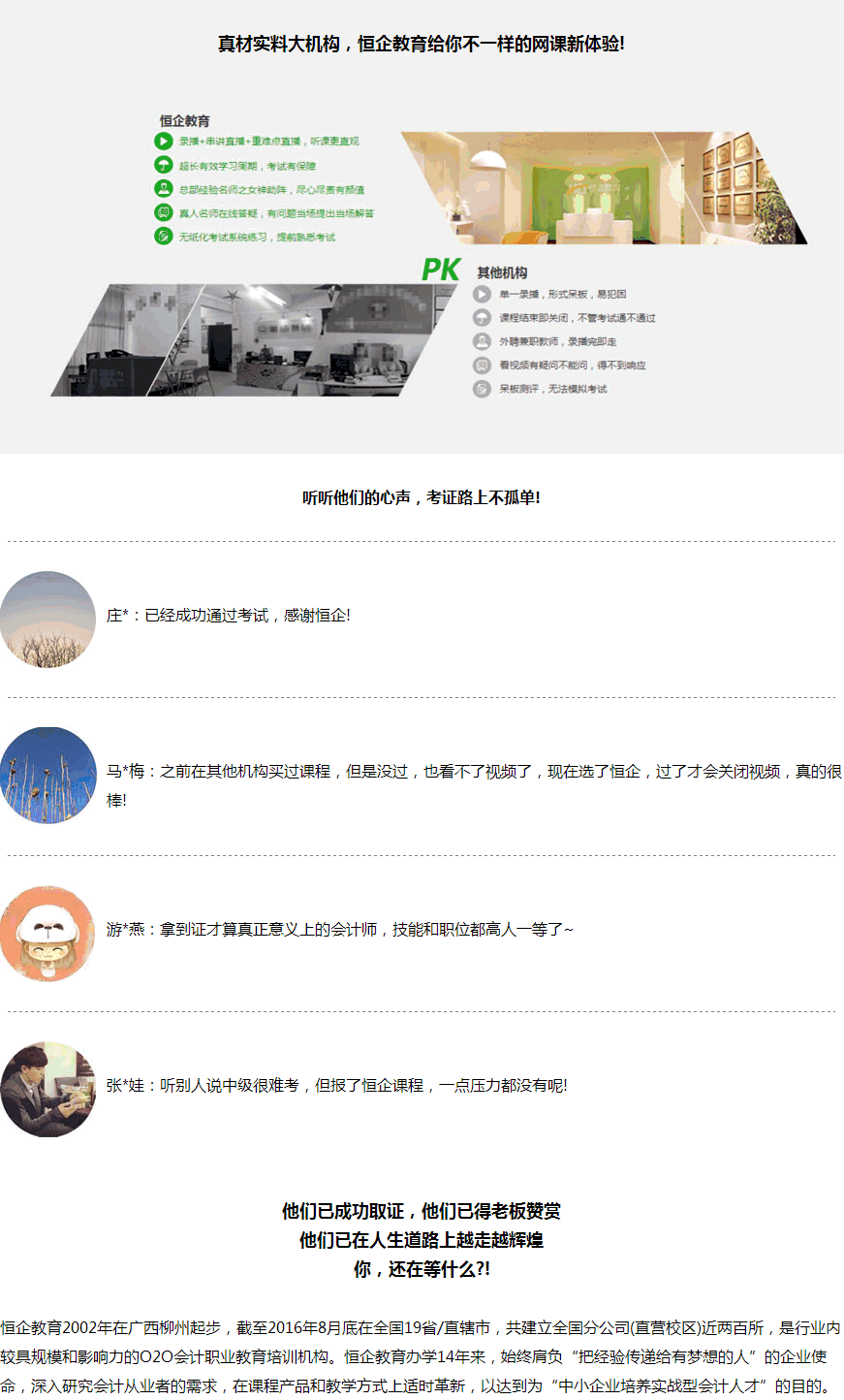Click the text 呆板测评，无法模拟考试
Viewport: 844px width, 1400px height.
(x=553, y=389)
